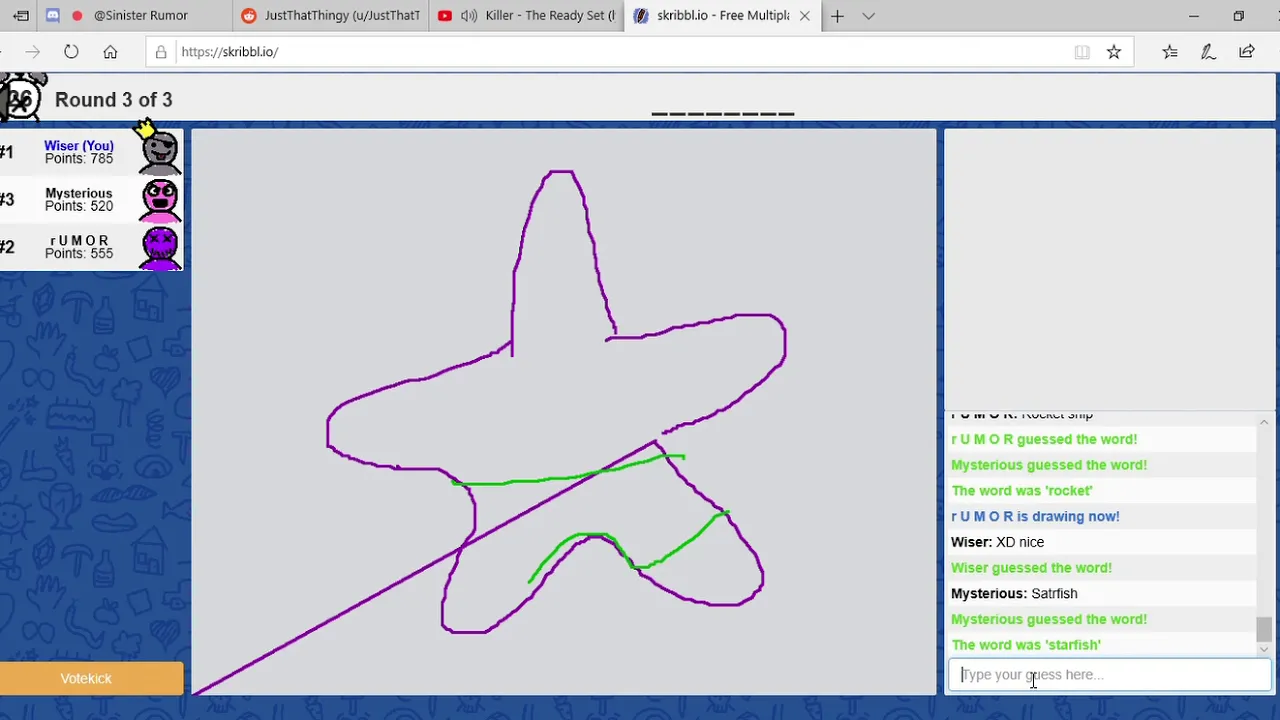Open the Reading view book icon
Image resolution: width=1280 pixels, height=720 pixels.
(x=1082, y=52)
